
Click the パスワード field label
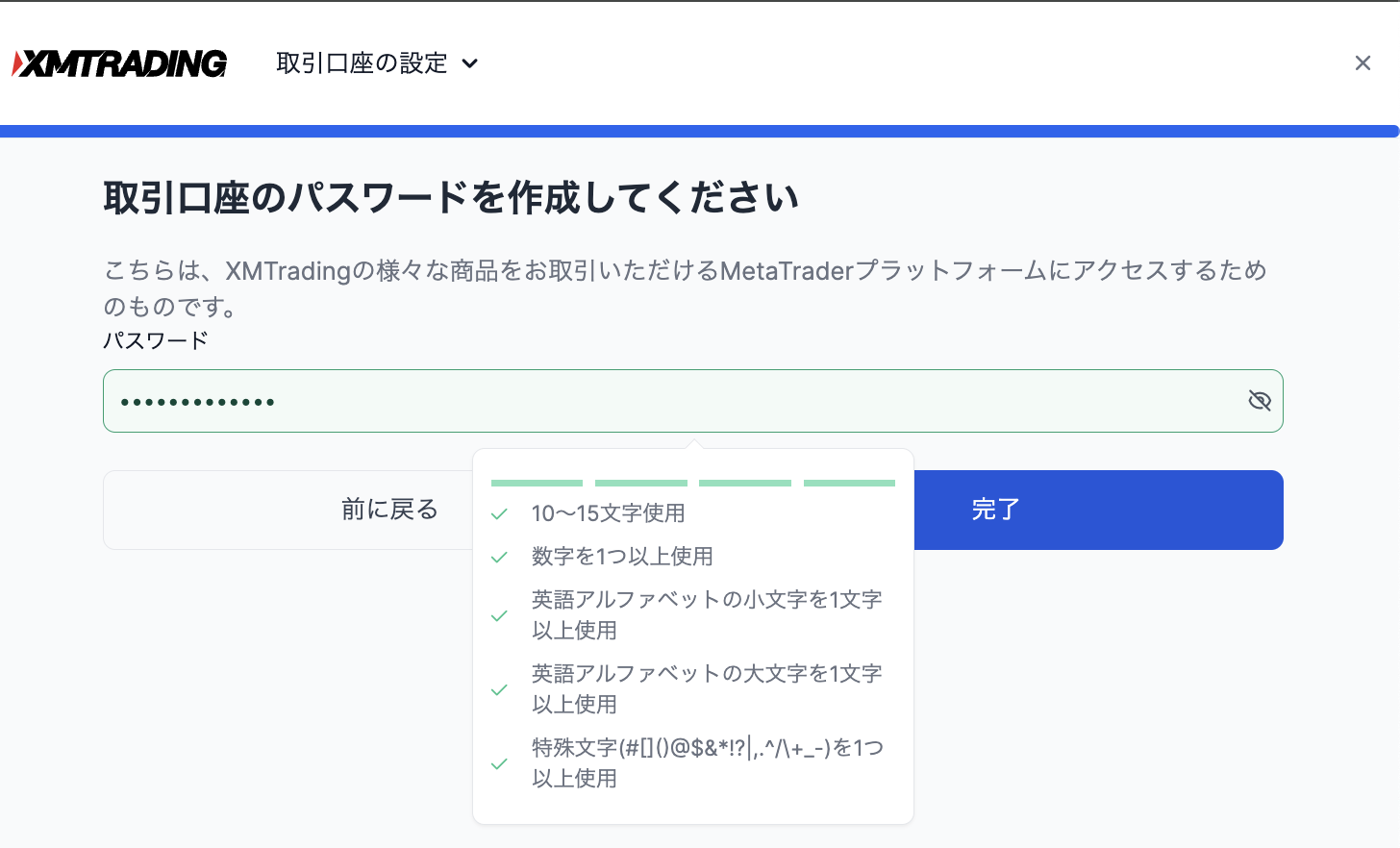[x=156, y=341]
